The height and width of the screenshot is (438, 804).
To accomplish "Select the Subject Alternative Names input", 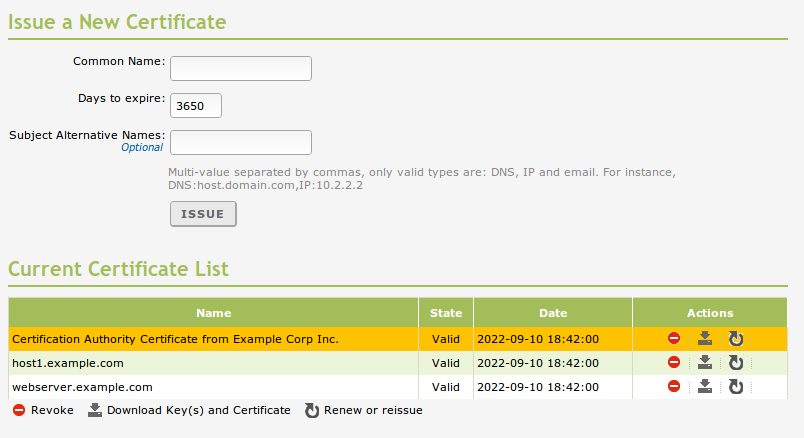I will pos(241,142).
